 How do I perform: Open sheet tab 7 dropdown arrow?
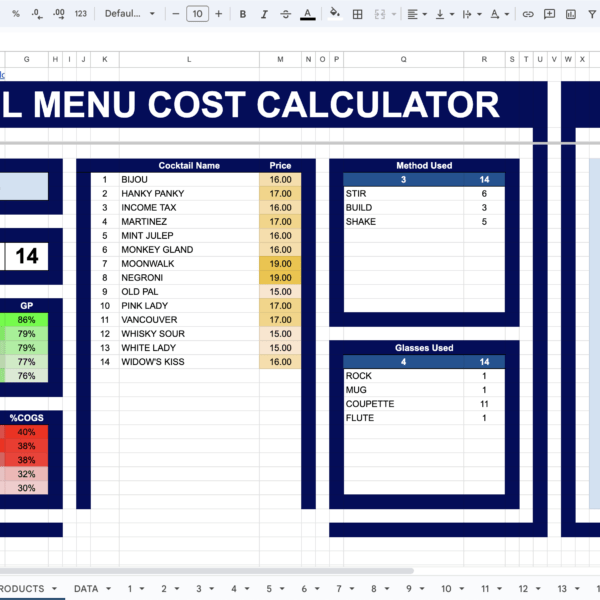point(352,589)
